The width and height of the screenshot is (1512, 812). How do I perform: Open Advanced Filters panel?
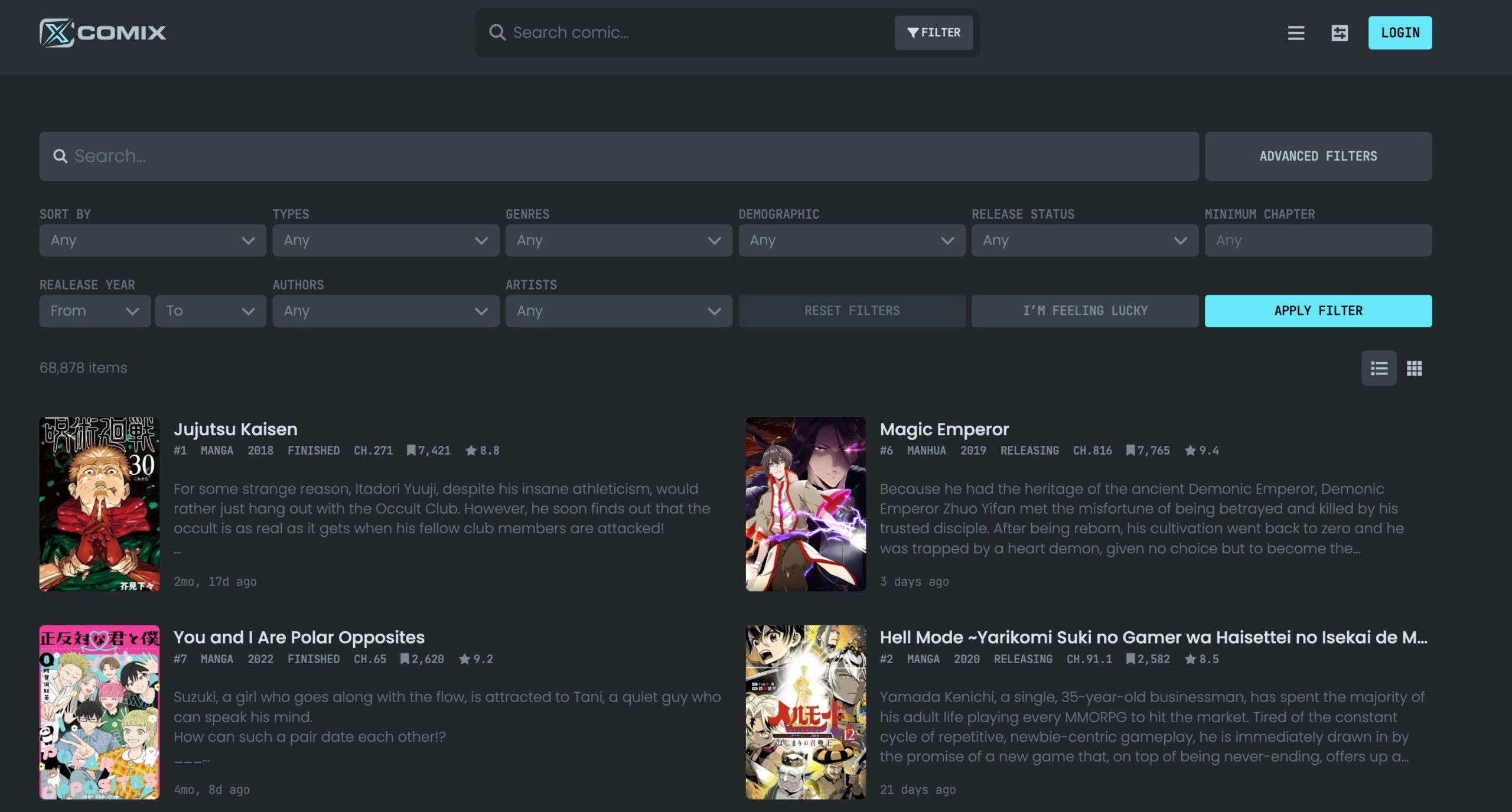pos(1318,156)
